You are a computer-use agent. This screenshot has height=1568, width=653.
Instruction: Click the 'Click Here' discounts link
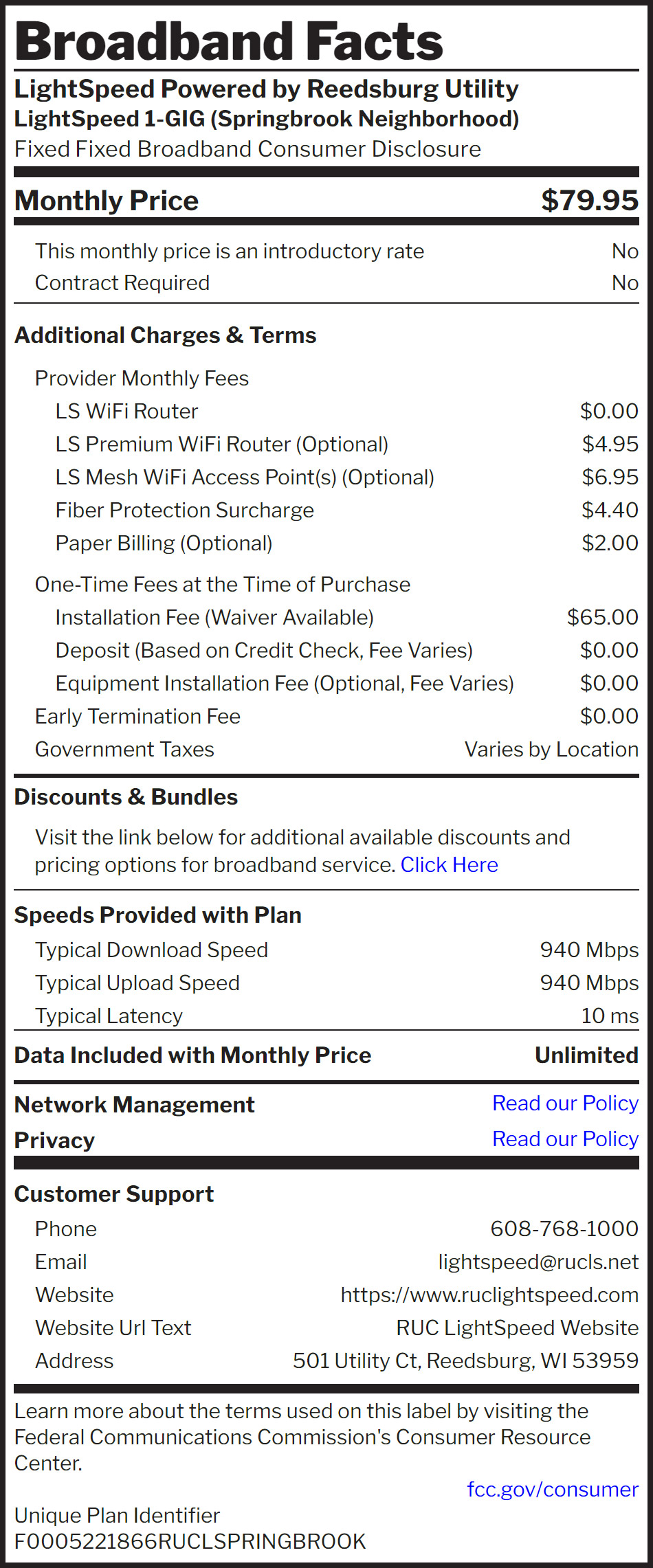click(449, 864)
